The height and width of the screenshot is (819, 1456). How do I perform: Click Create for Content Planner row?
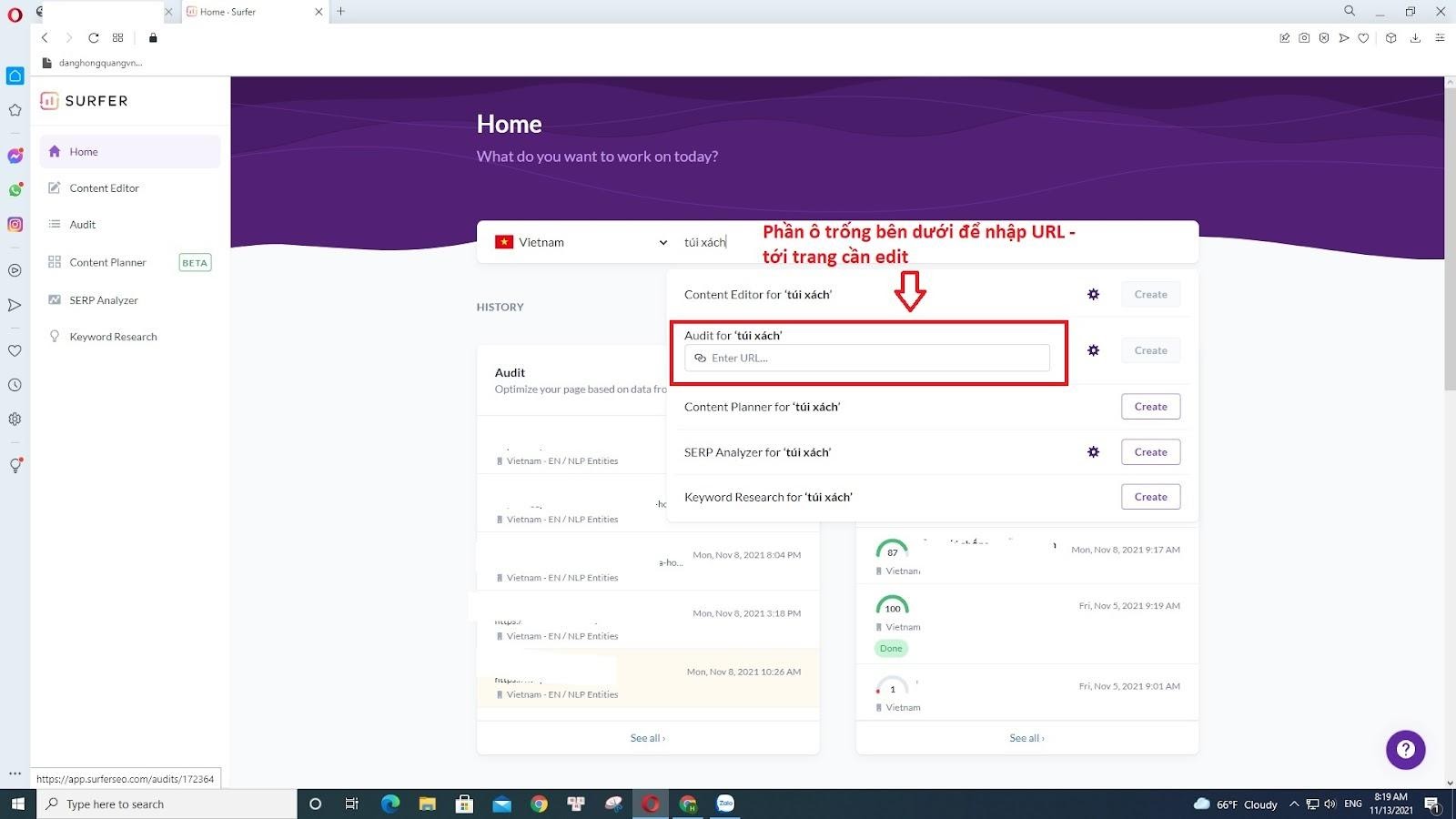(1150, 407)
